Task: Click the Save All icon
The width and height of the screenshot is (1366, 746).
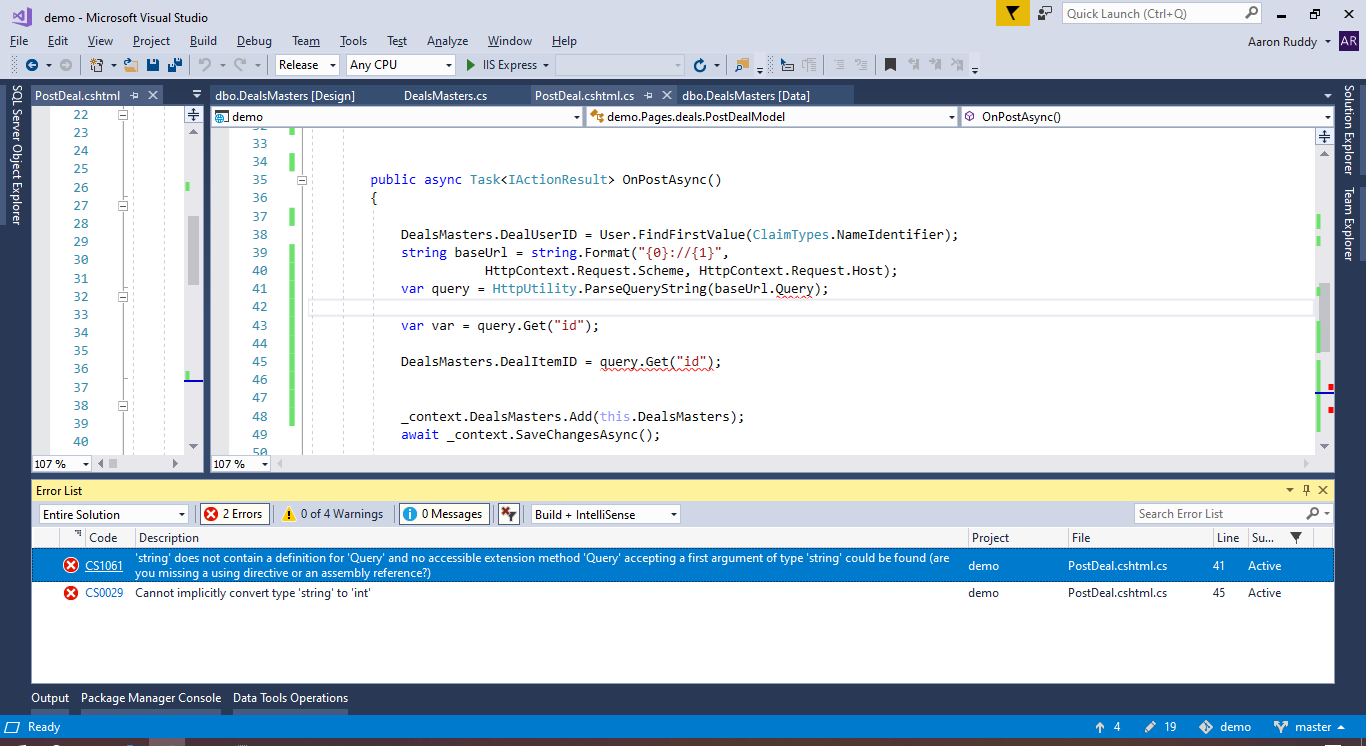Action: point(175,65)
